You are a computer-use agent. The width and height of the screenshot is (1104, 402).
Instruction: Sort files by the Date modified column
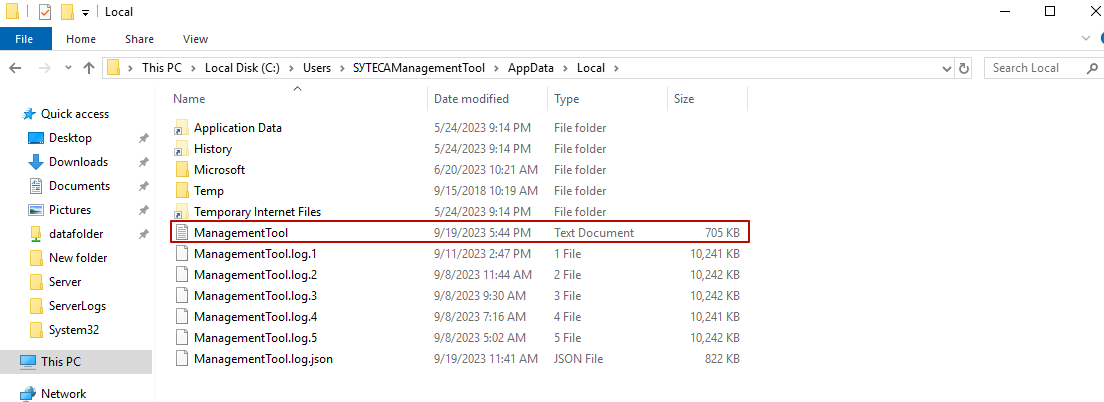pos(471,99)
